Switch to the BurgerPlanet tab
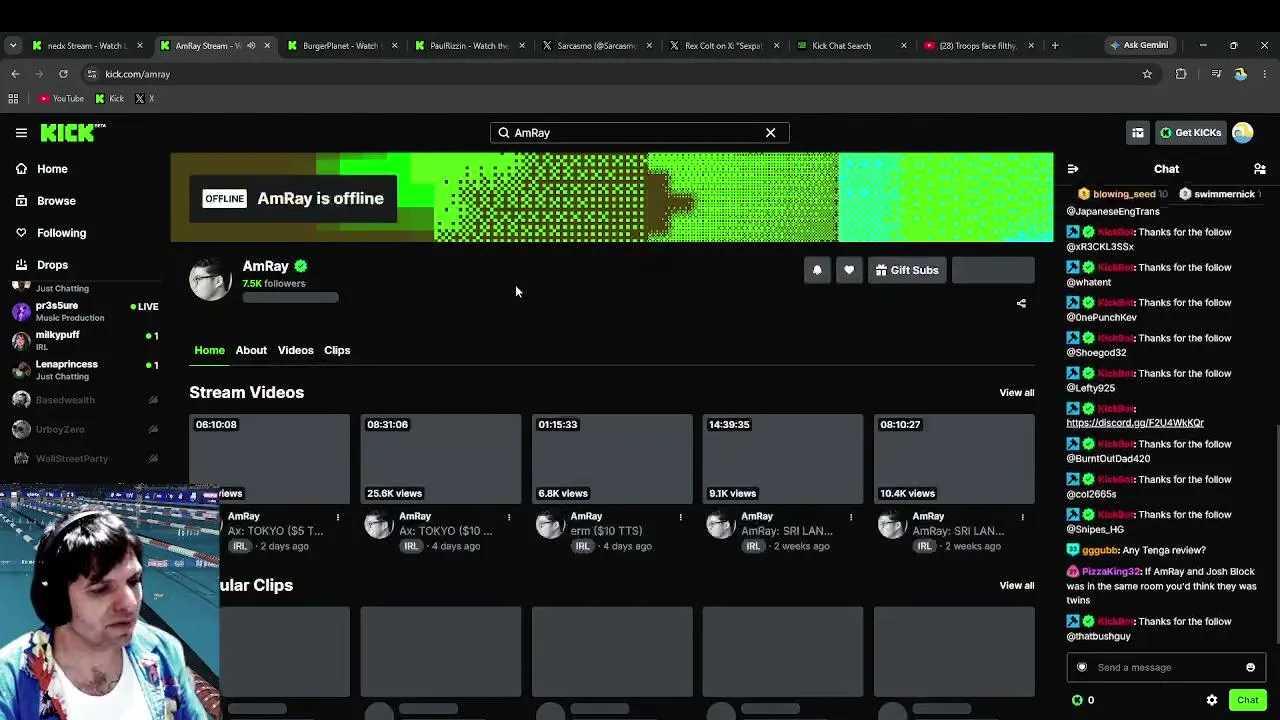Screen dimensions: 1280x720 tap(340, 45)
